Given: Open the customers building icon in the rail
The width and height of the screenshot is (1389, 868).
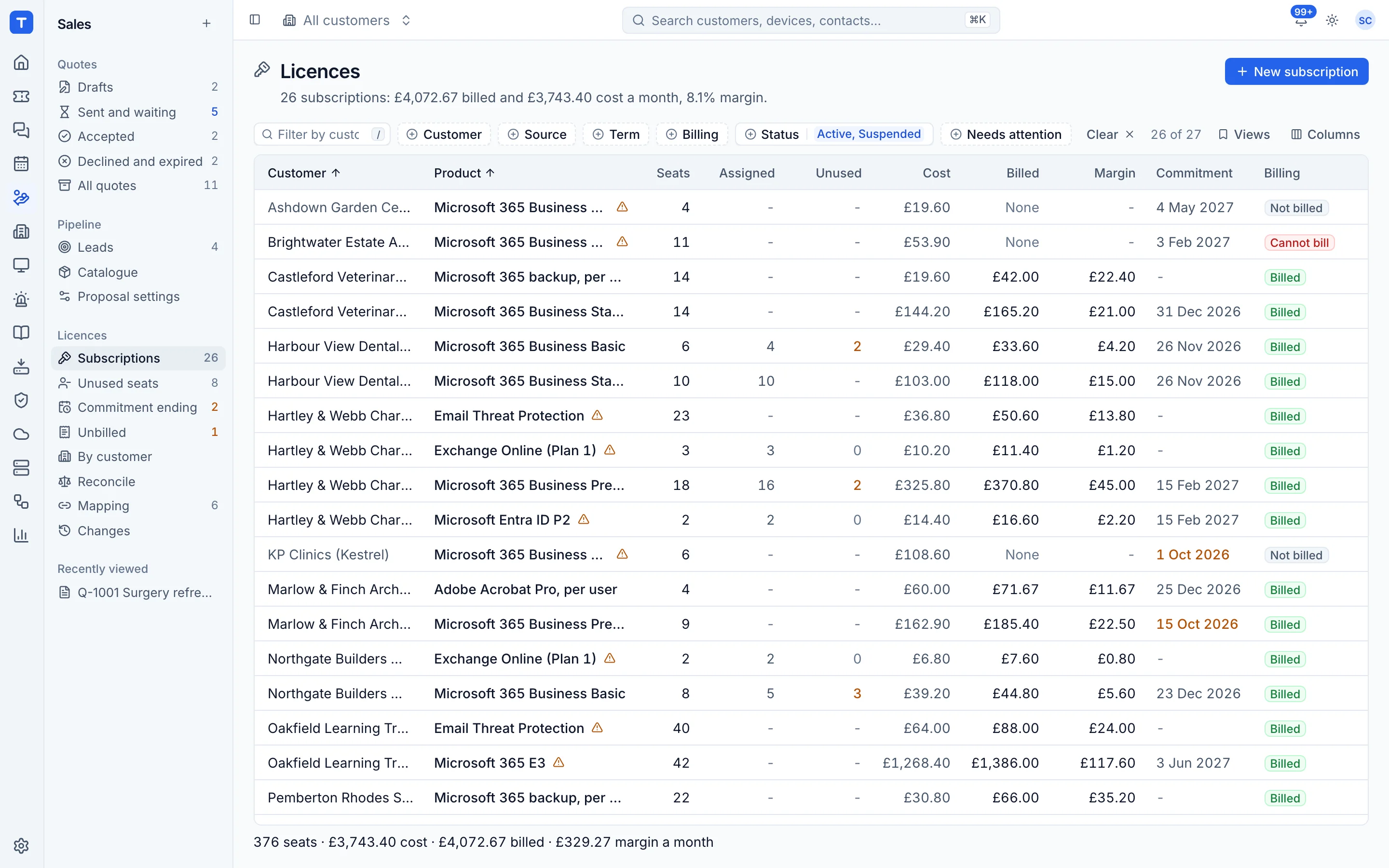Looking at the screenshot, I should (21, 231).
